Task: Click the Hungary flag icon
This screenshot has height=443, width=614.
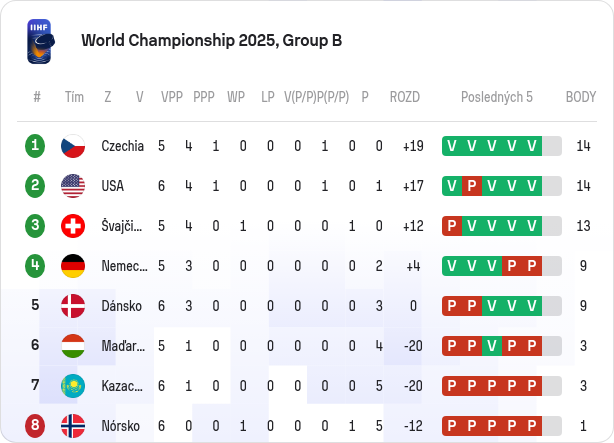Action: point(73,346)
